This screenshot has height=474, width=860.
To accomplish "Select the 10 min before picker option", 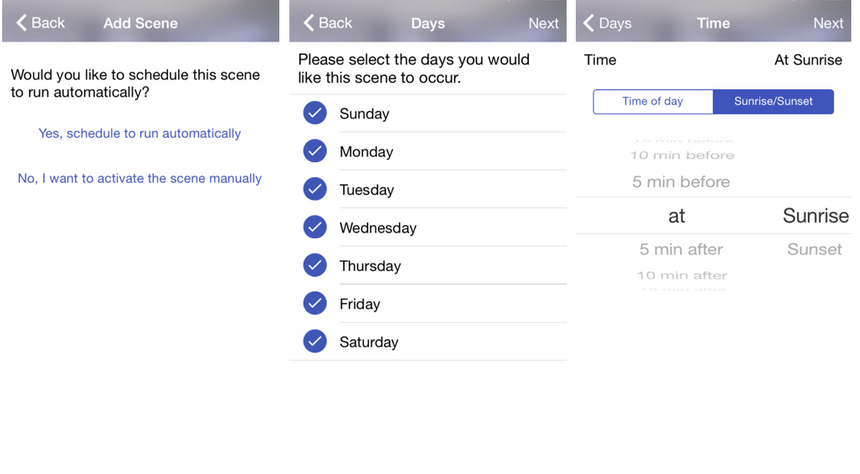I will click(682, 155).
